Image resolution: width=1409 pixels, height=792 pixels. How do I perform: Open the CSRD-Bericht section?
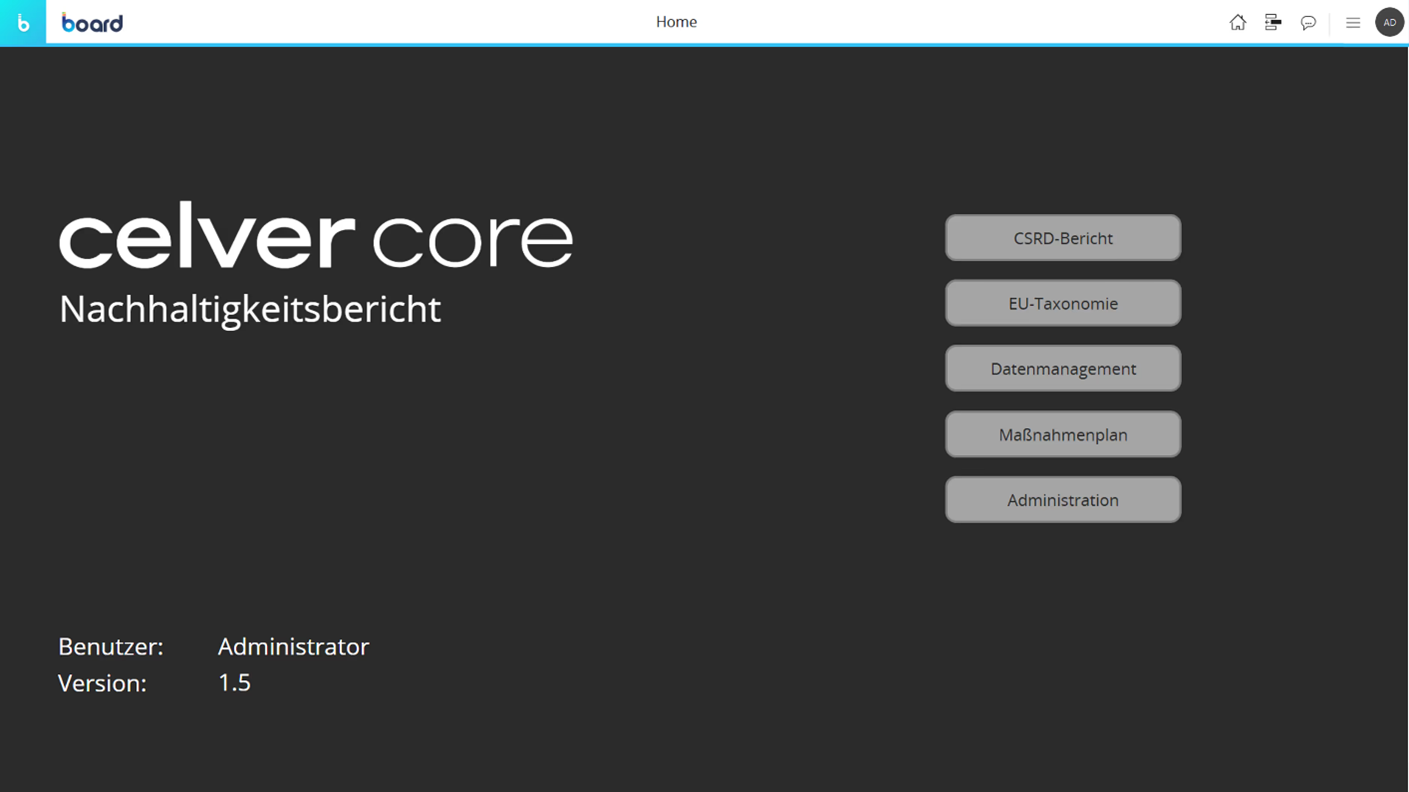[x=1062, y=238]
